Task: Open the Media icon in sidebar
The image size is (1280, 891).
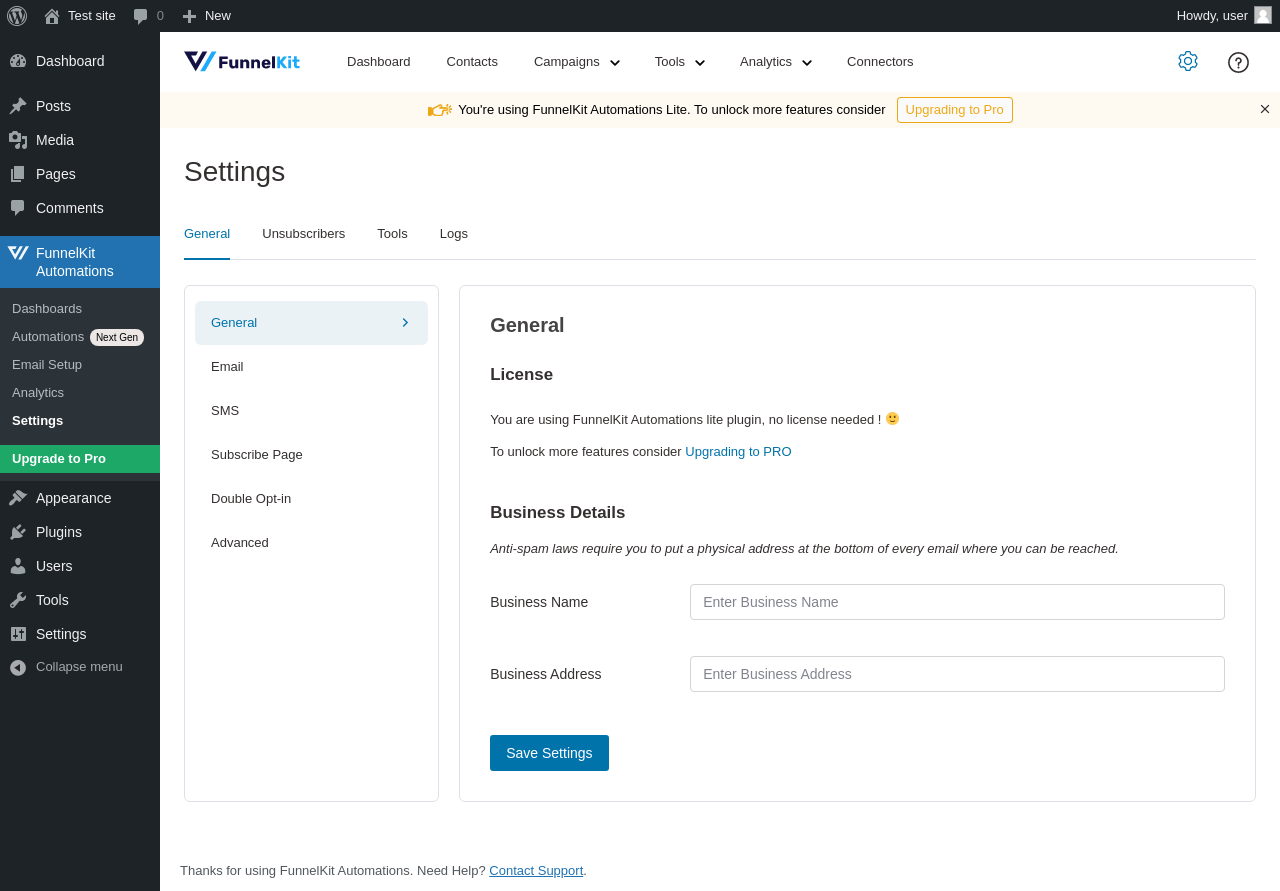Action: 18,140
